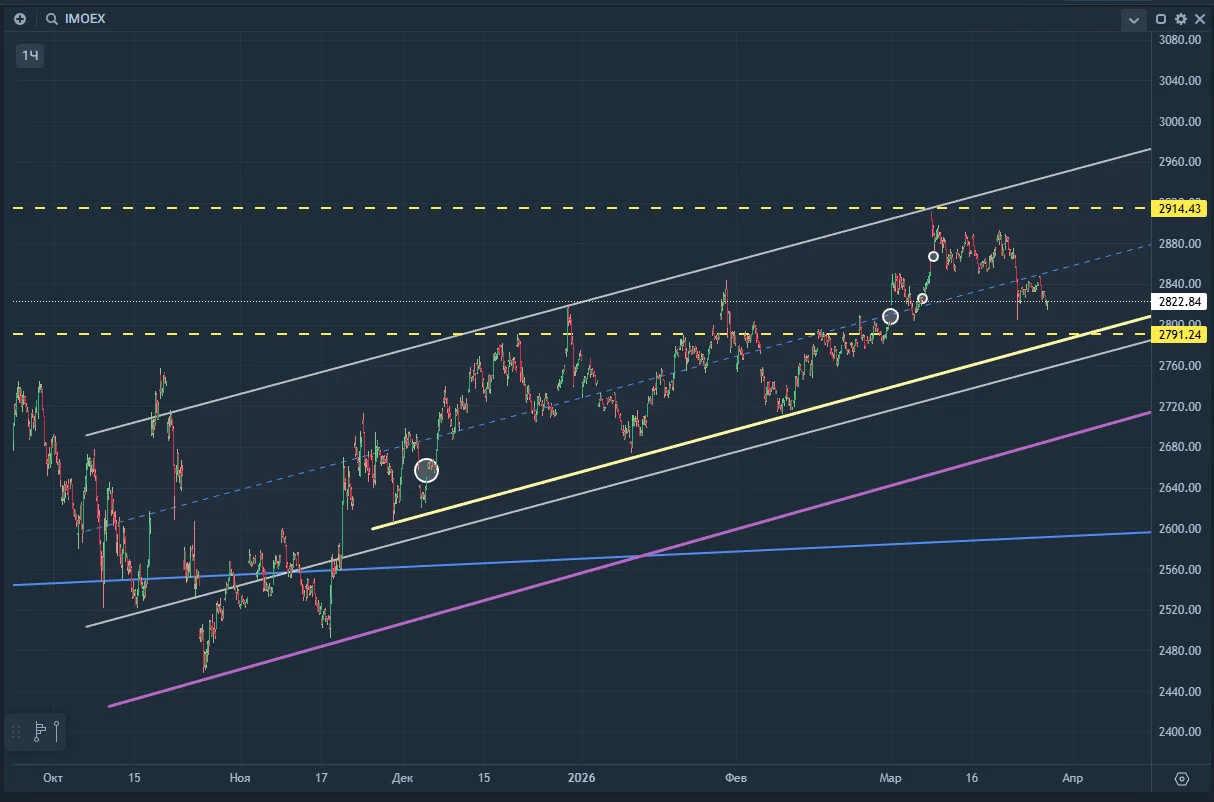Click the 2026 label on time axis
This screenshot has height=802, width=1214.
[581, 777]
